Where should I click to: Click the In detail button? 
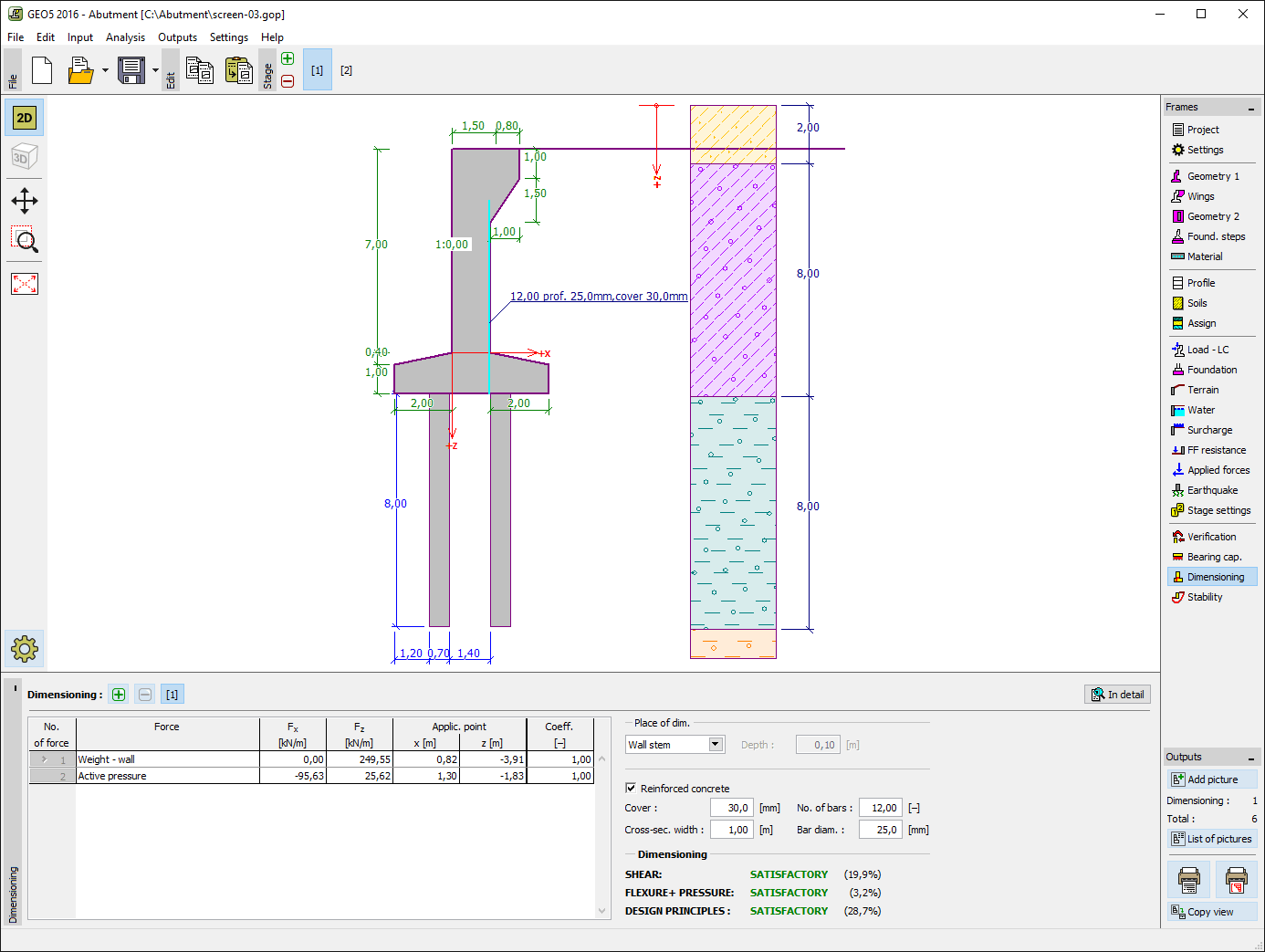(x=1117, y=695)
